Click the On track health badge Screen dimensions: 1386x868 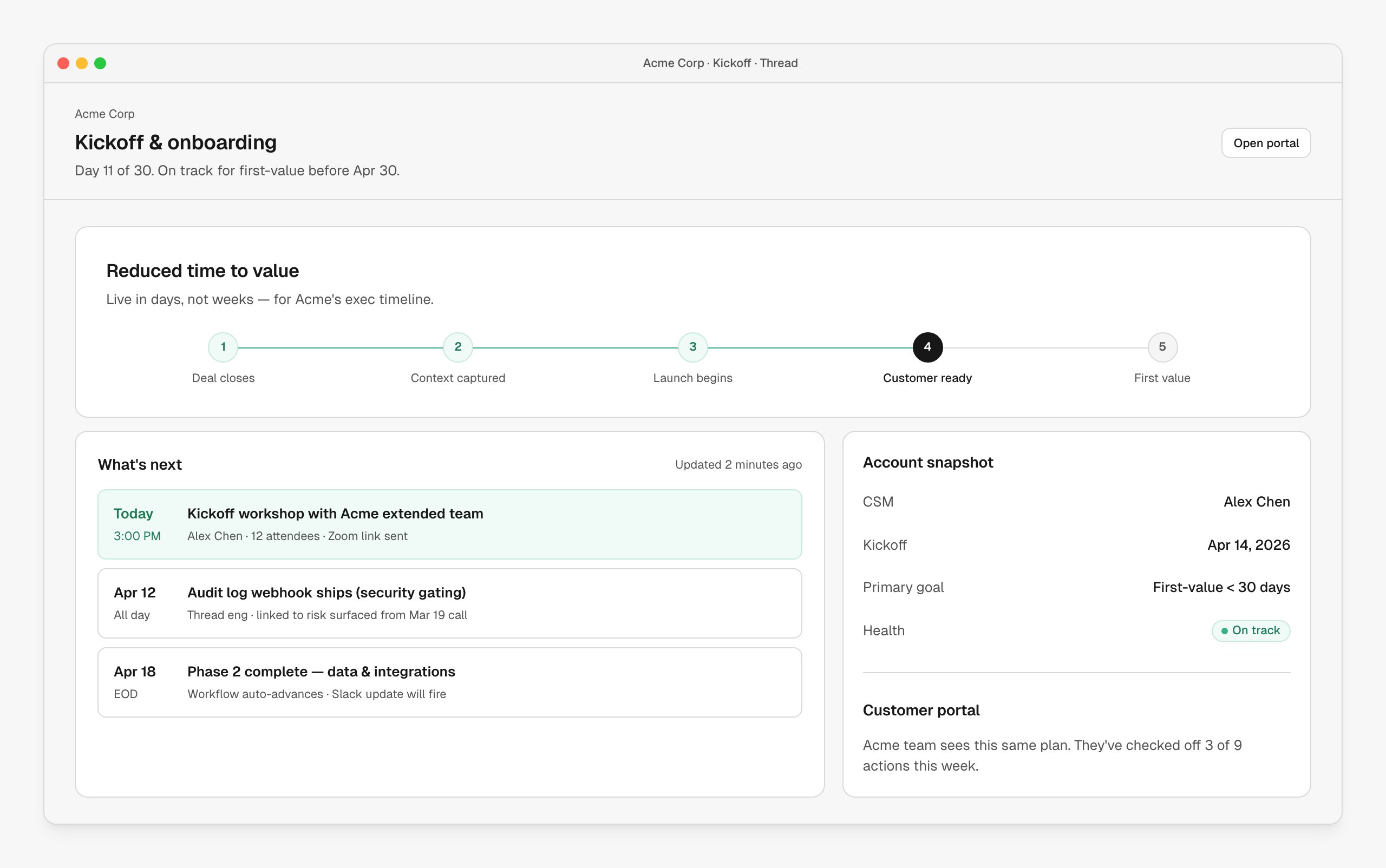click(1251, 630)
